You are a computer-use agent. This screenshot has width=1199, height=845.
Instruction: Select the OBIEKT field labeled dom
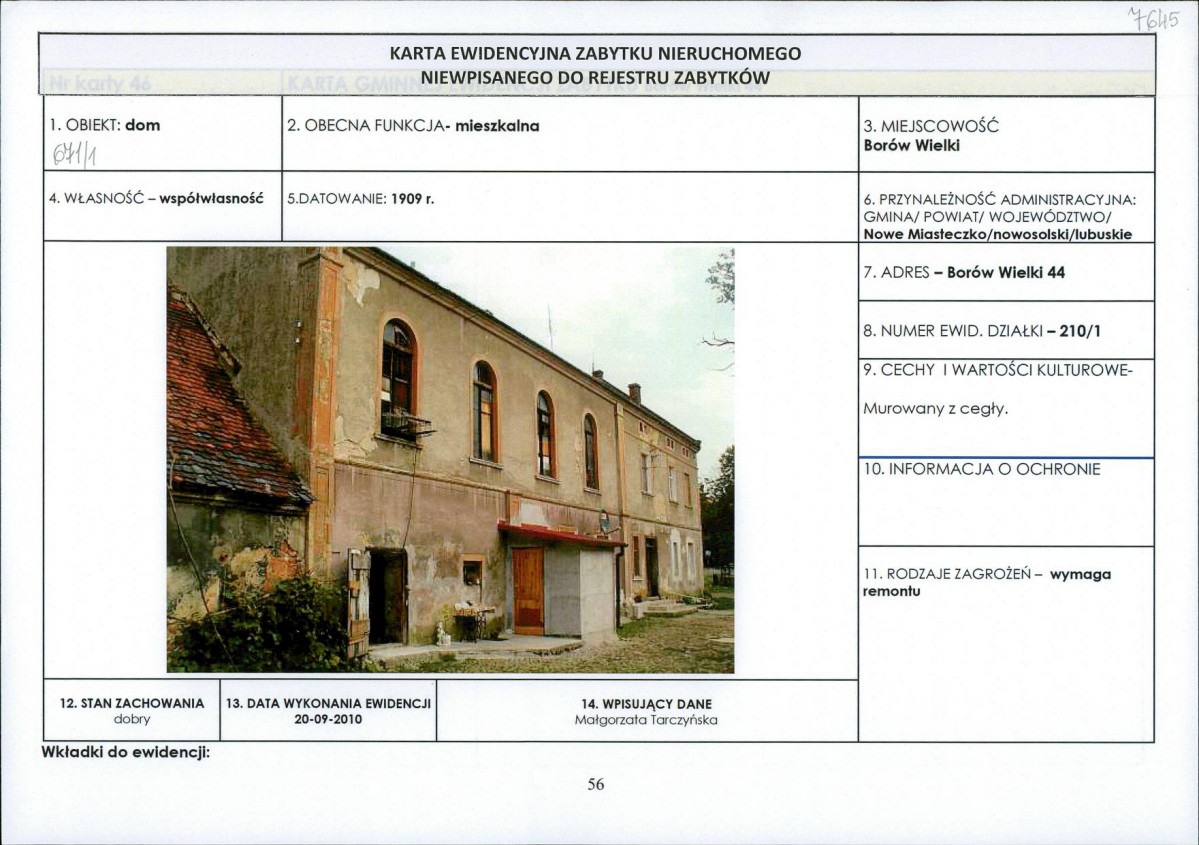point(110,125)
